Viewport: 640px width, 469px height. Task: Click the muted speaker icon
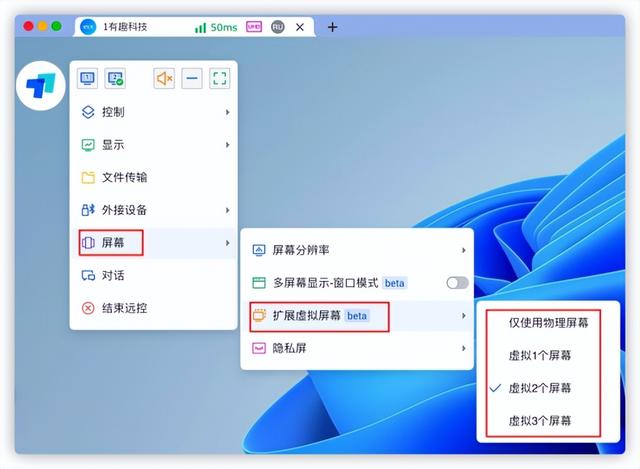[x=164, y=78]
